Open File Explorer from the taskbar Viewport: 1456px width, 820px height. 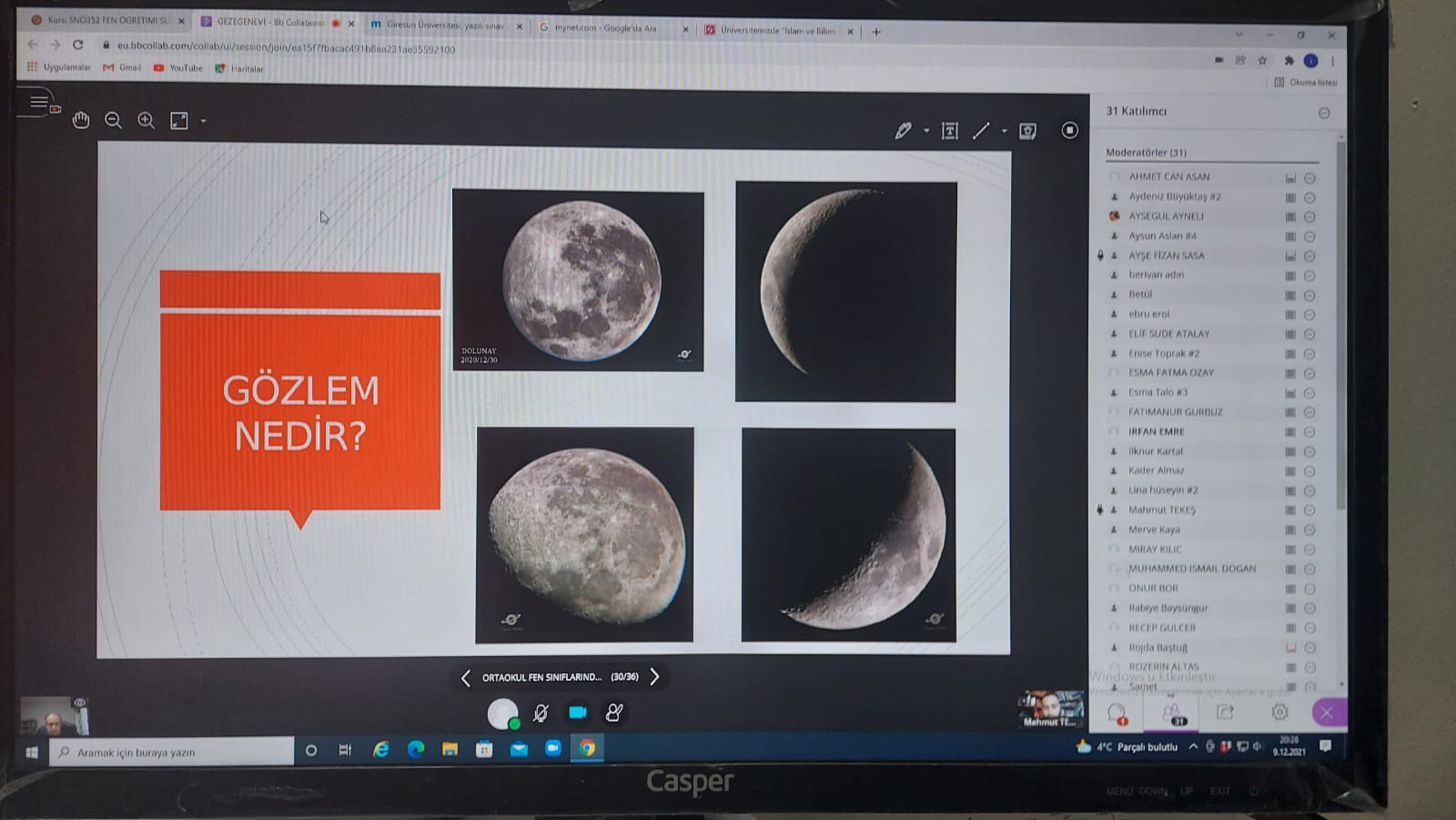(x=450, y=750)
